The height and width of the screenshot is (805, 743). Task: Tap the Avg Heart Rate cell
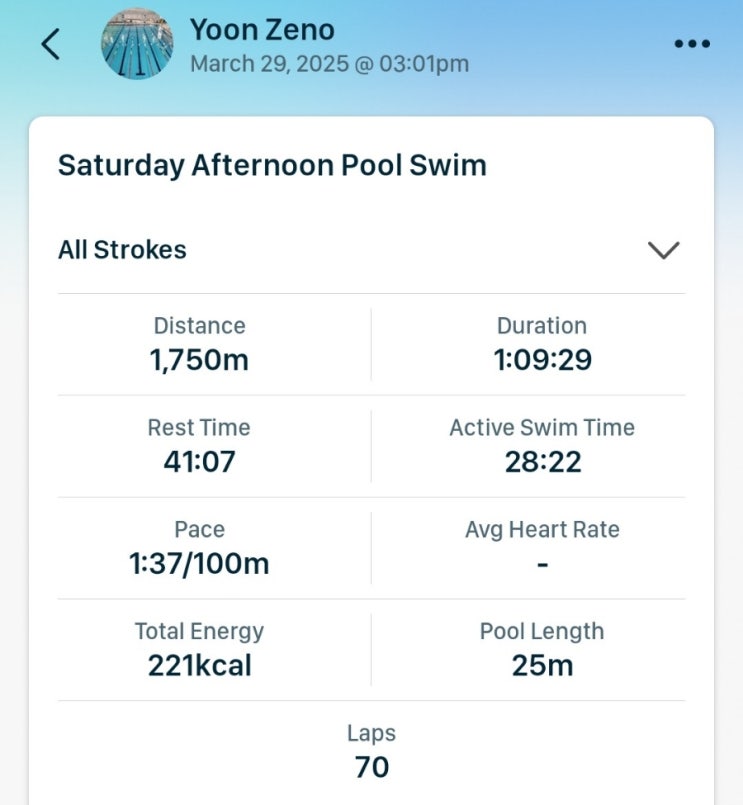[542, 548]
